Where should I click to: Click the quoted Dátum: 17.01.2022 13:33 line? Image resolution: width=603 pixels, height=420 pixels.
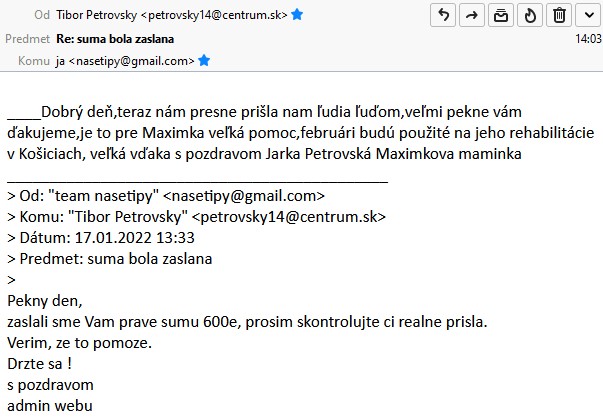[101, 238]
